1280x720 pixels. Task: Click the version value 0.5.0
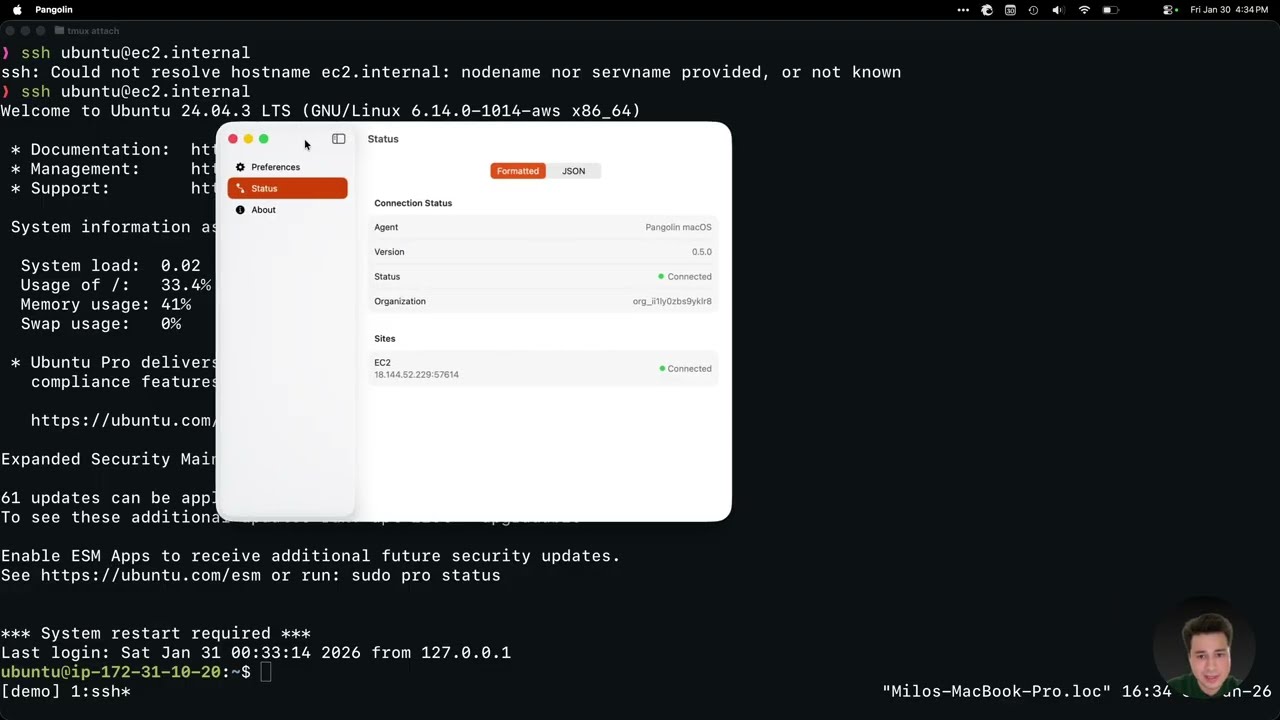(702, 252)
